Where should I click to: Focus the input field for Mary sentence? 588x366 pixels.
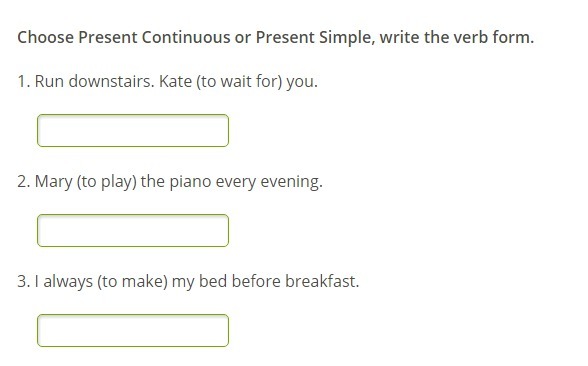(x=133, y=231)
